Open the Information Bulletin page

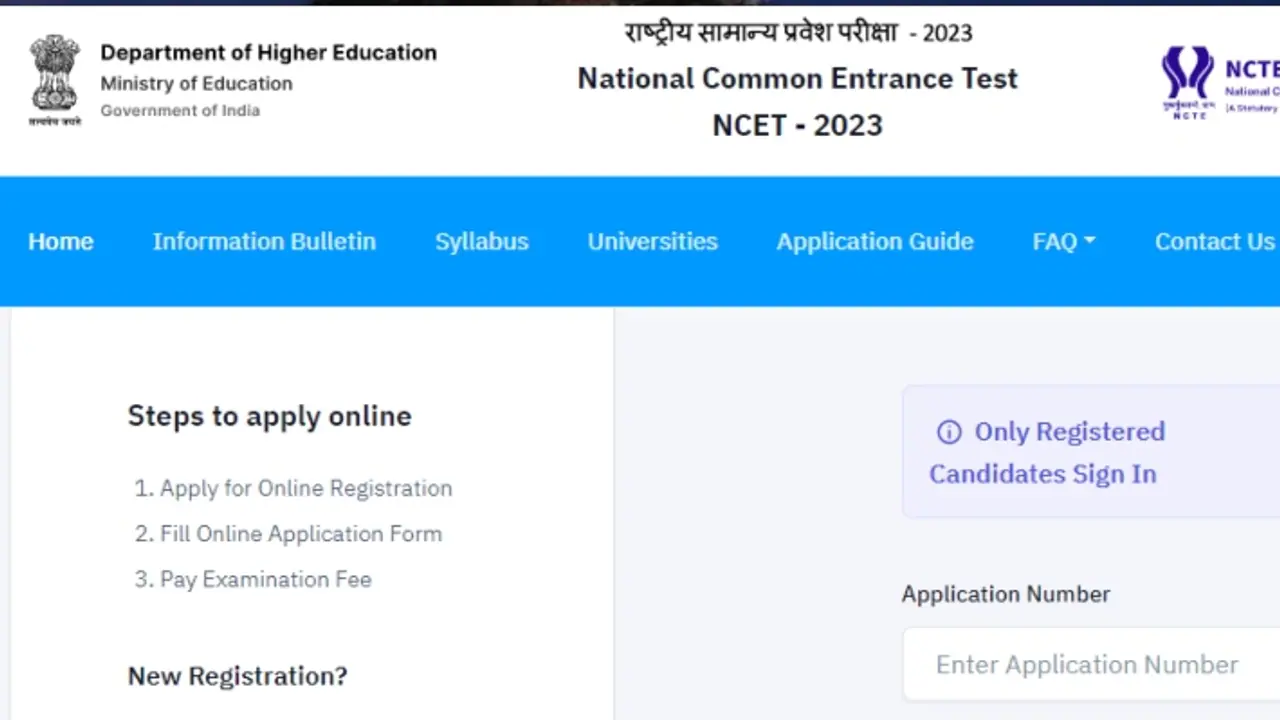(x=264, y=241)
